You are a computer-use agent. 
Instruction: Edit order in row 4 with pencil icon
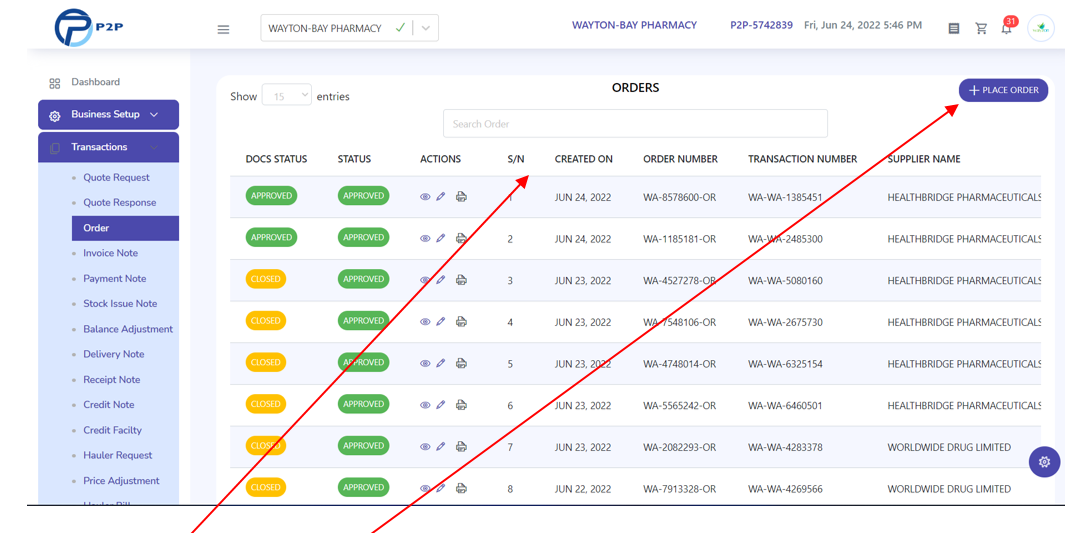click(x=441, y=322)
